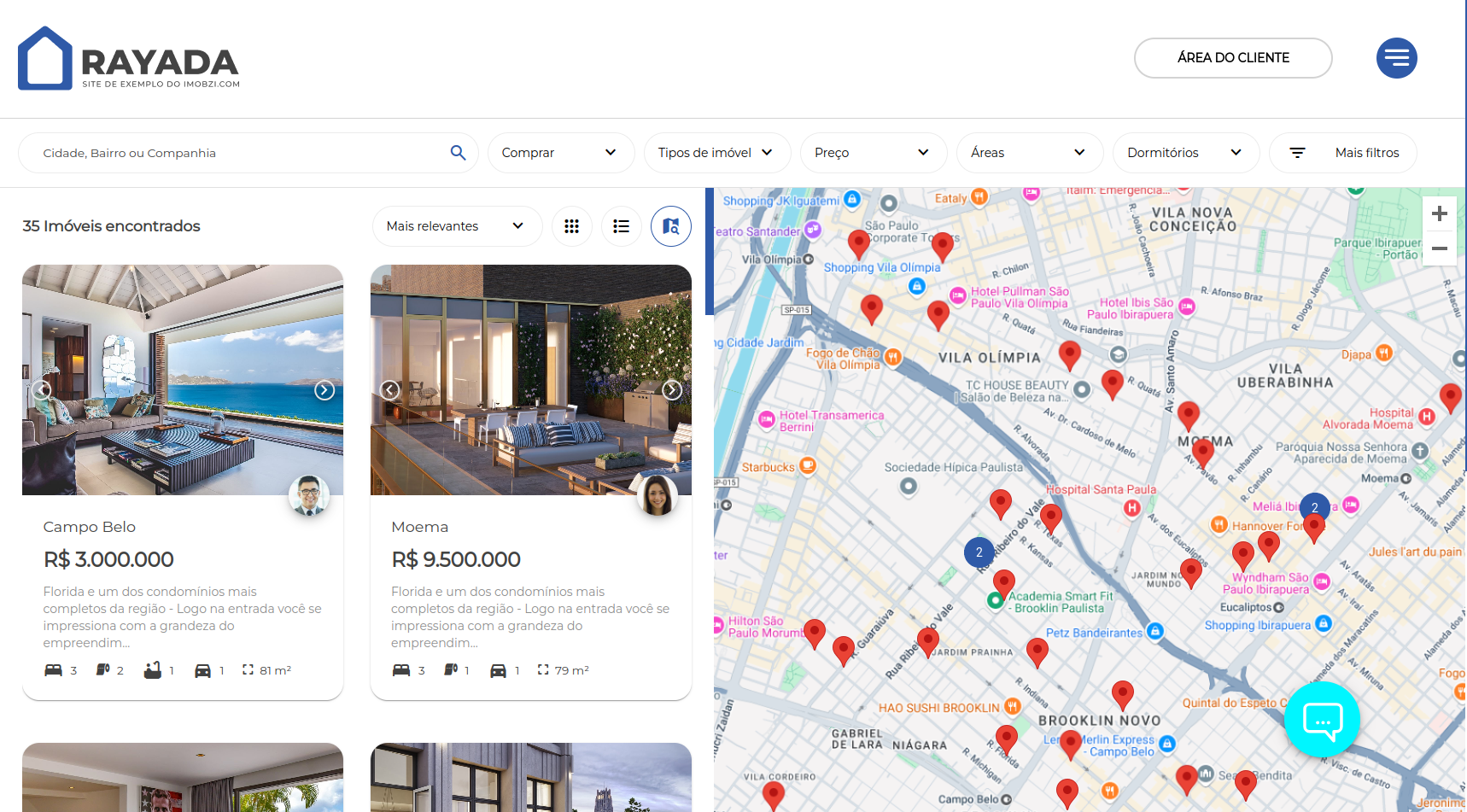Click the Starbucks map marker
This screenshot has height=812, width=1467.
(x=807, y=465)
